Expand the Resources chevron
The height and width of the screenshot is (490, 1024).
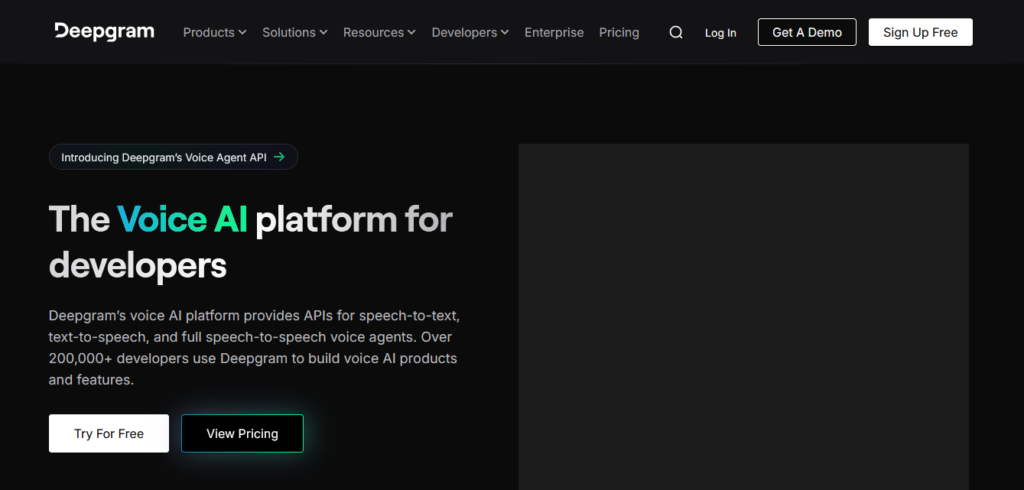[x=411, y=33]
